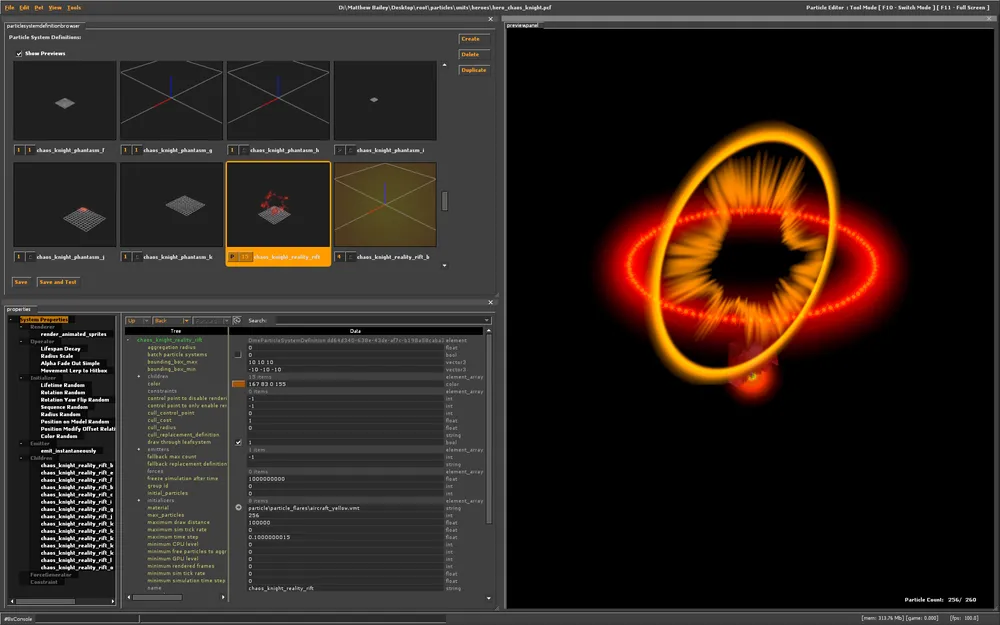Click the material browse arrow icon
Viewport: 1000px width, 625px height.
[238, 507]
